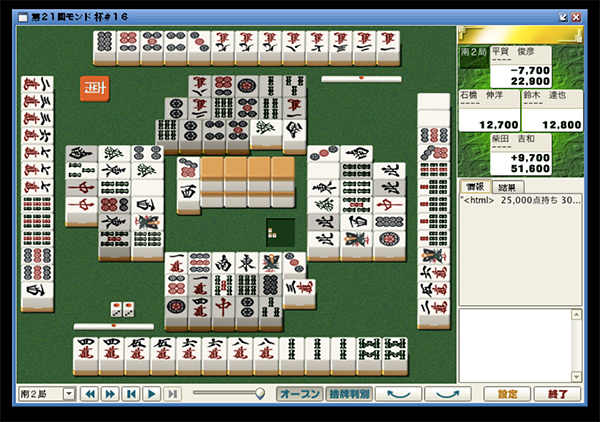Switch to the 結果 results tab
This screenshot has height=422, width=600.
click(x=507, y=187)
